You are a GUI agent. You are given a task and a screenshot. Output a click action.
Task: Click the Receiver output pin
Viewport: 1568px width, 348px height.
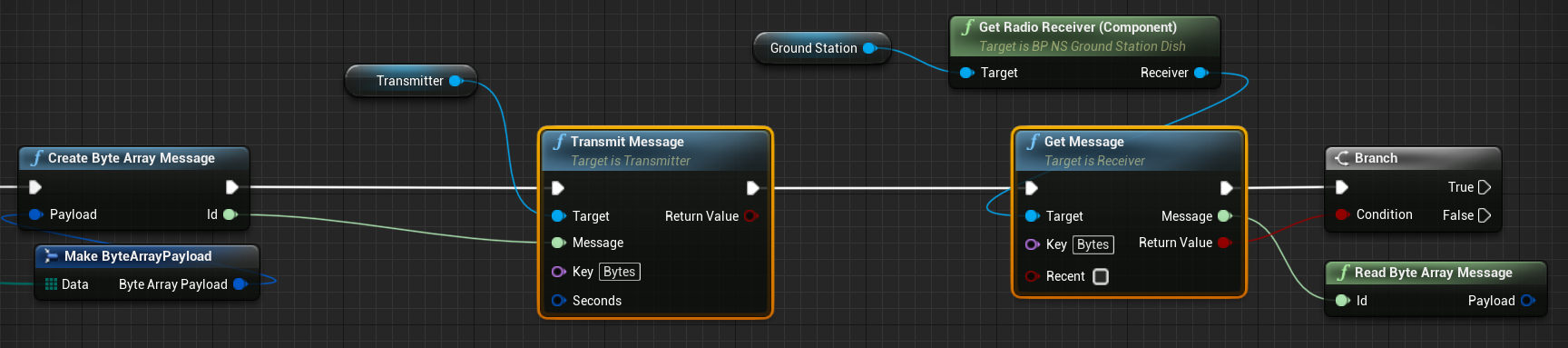point(1201,73)
